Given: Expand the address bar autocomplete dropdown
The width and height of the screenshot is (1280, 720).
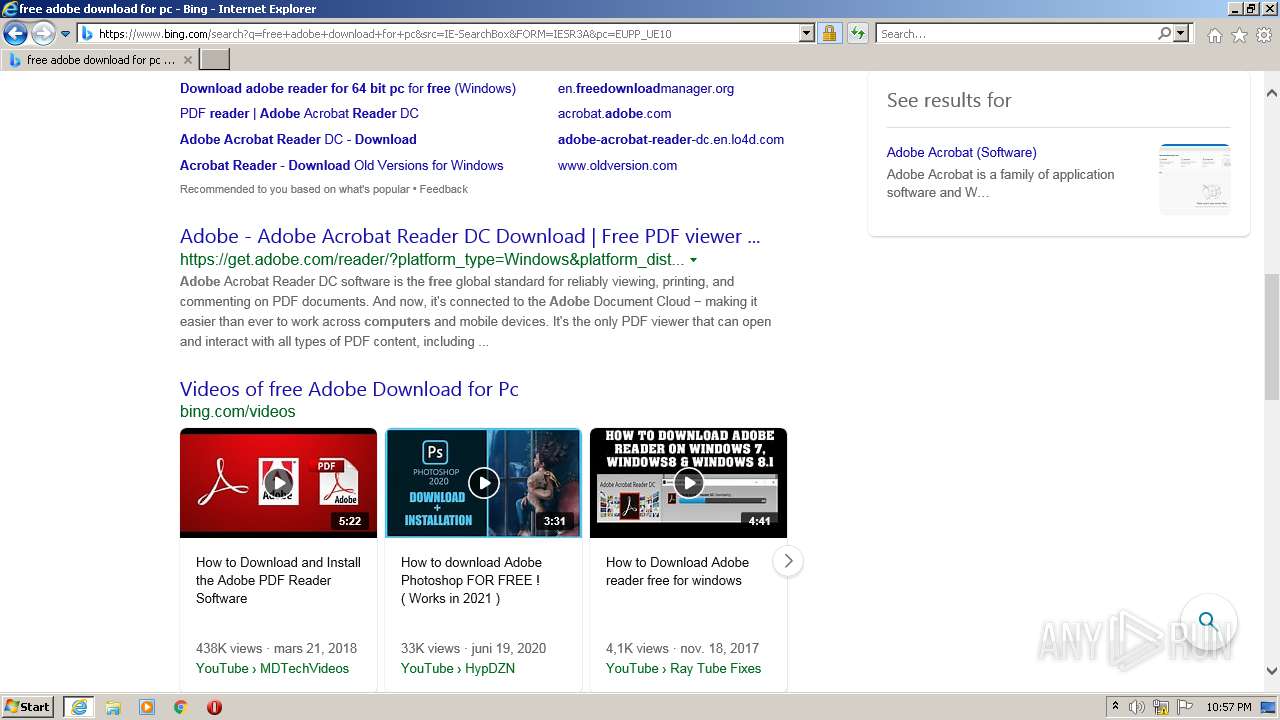Looking at the screenshot, I should point(807,34).
